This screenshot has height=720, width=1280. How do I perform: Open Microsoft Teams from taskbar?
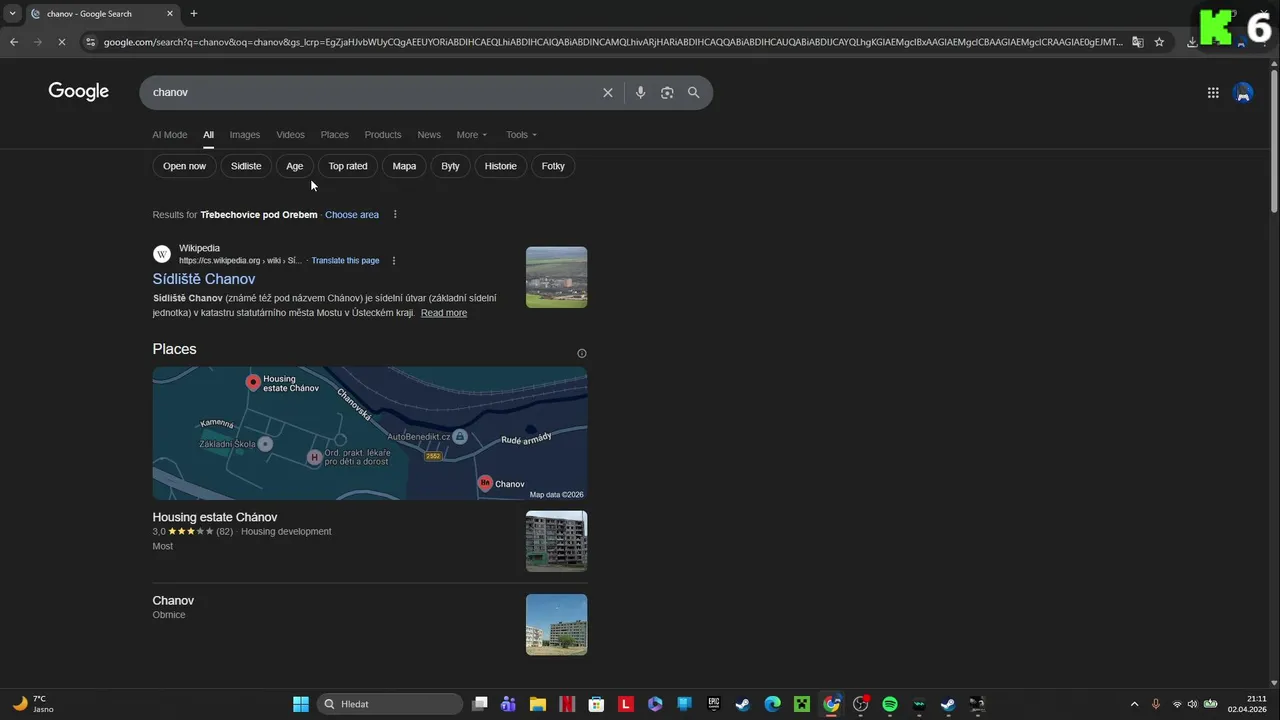[x=508, y=704]
